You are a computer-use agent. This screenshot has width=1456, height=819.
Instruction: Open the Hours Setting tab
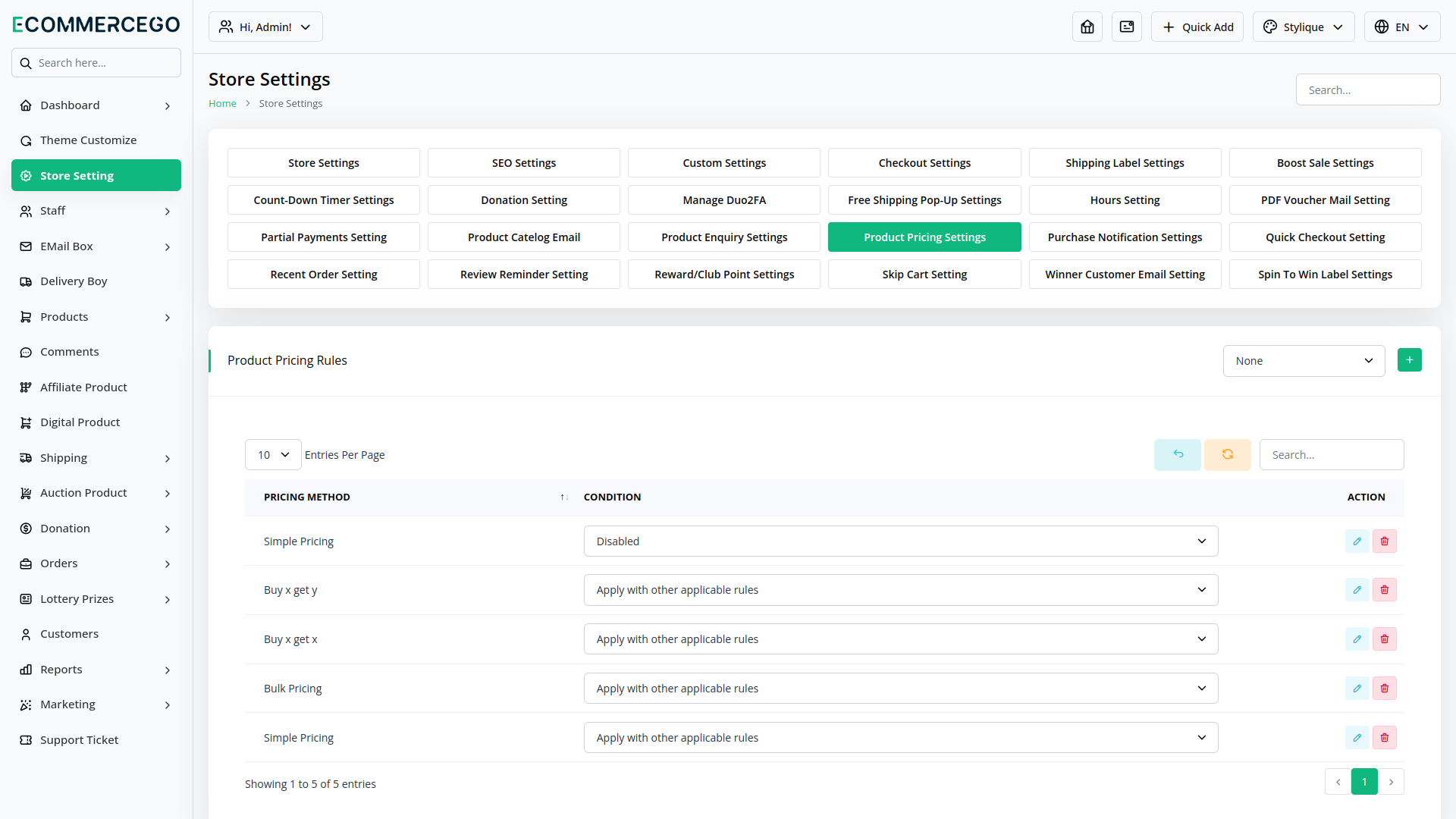1125,200
